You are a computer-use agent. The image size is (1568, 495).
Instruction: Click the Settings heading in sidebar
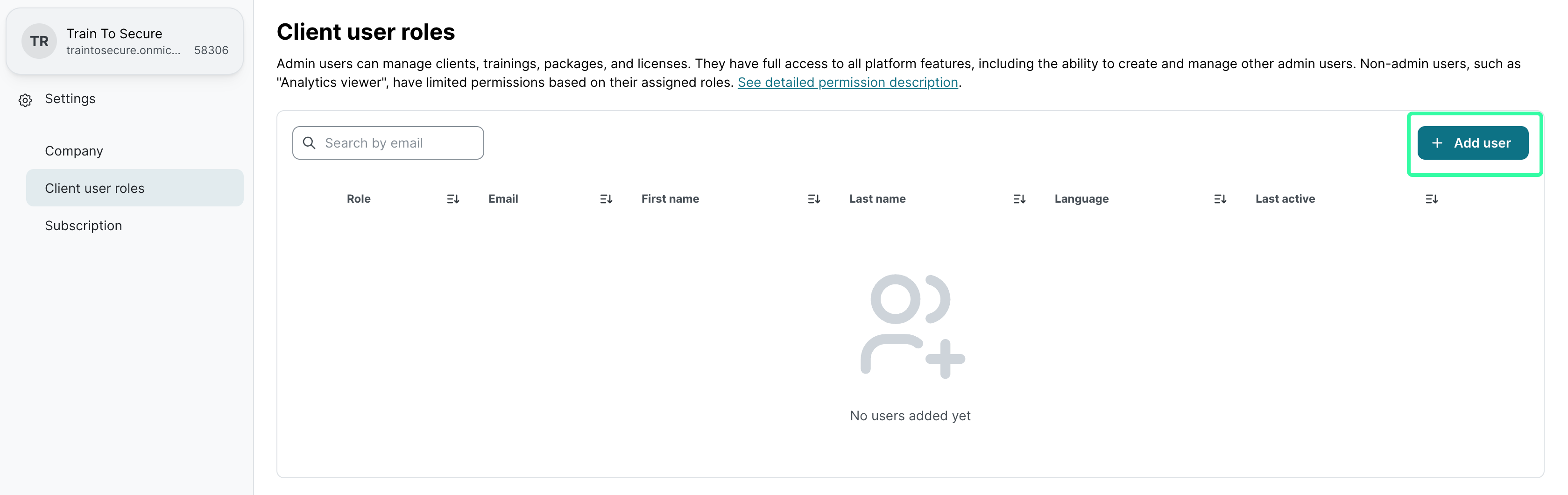(x=70, y=99)
